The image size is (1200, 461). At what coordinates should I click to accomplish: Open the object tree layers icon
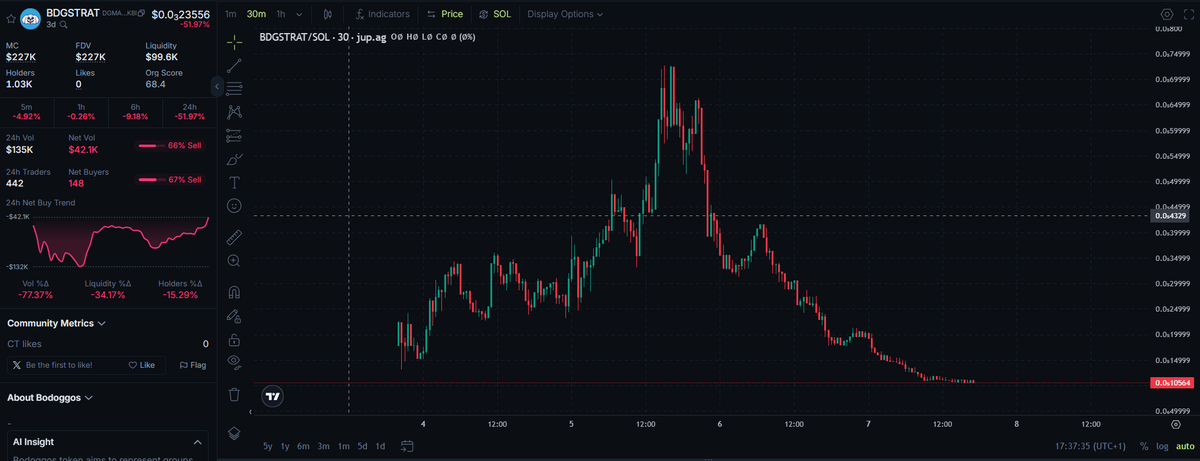click(x=234, y=433)
